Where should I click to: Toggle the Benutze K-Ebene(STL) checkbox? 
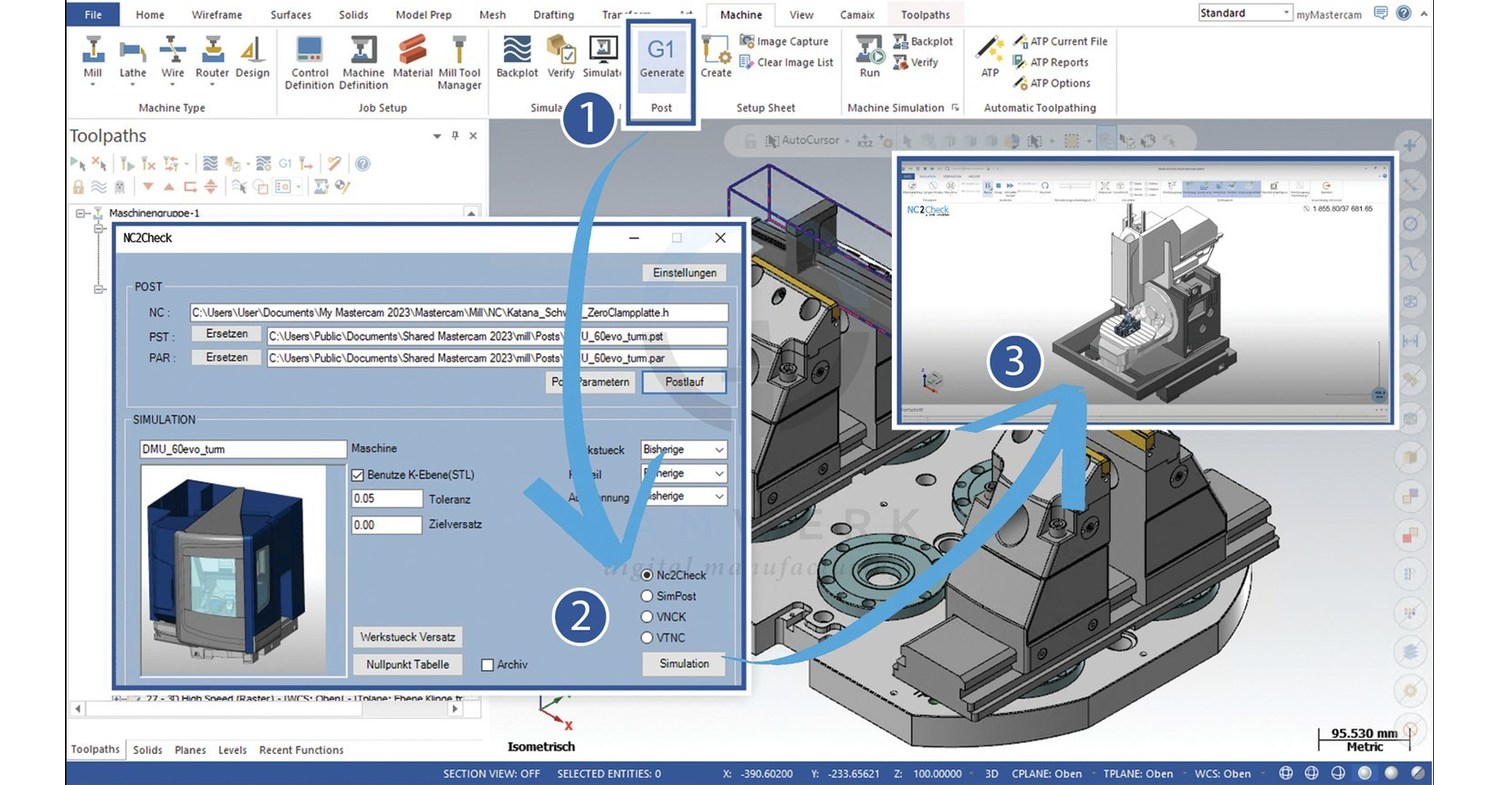[x=359, y=474]
